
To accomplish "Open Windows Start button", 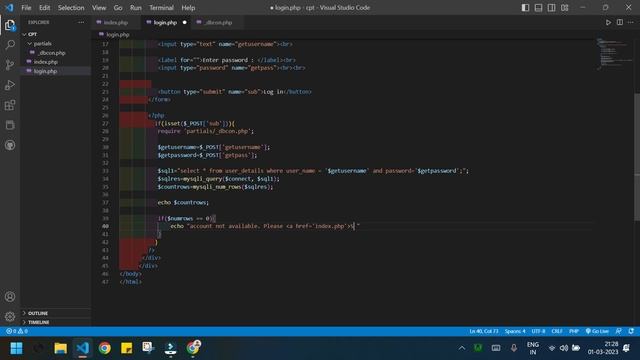I will click(x=16, y=348).
